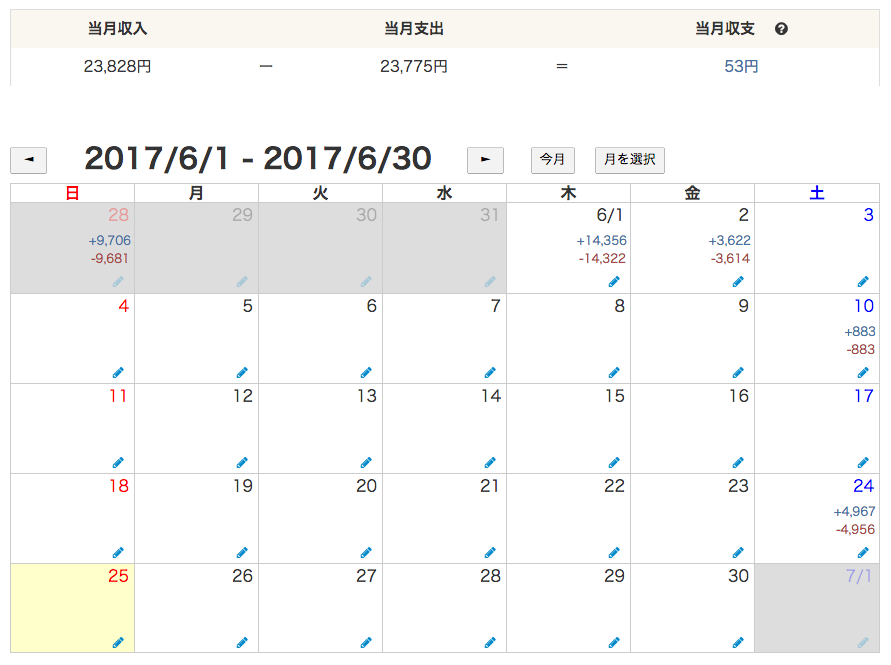Edit day 10 with pencil icon
The width and height of the screenshot is (891, 665).
[x=863, y=372]
